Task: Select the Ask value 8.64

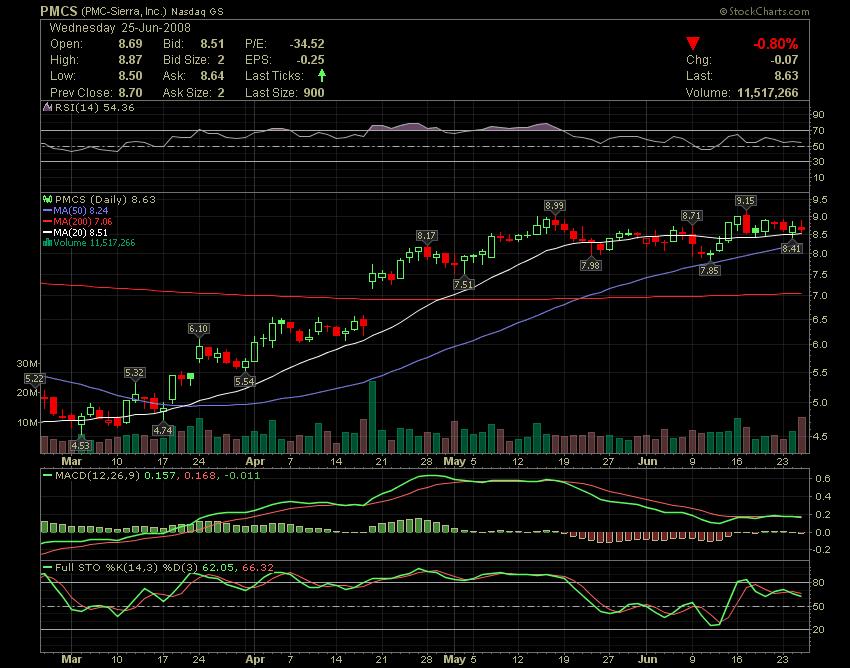Action: pos(212,76)
